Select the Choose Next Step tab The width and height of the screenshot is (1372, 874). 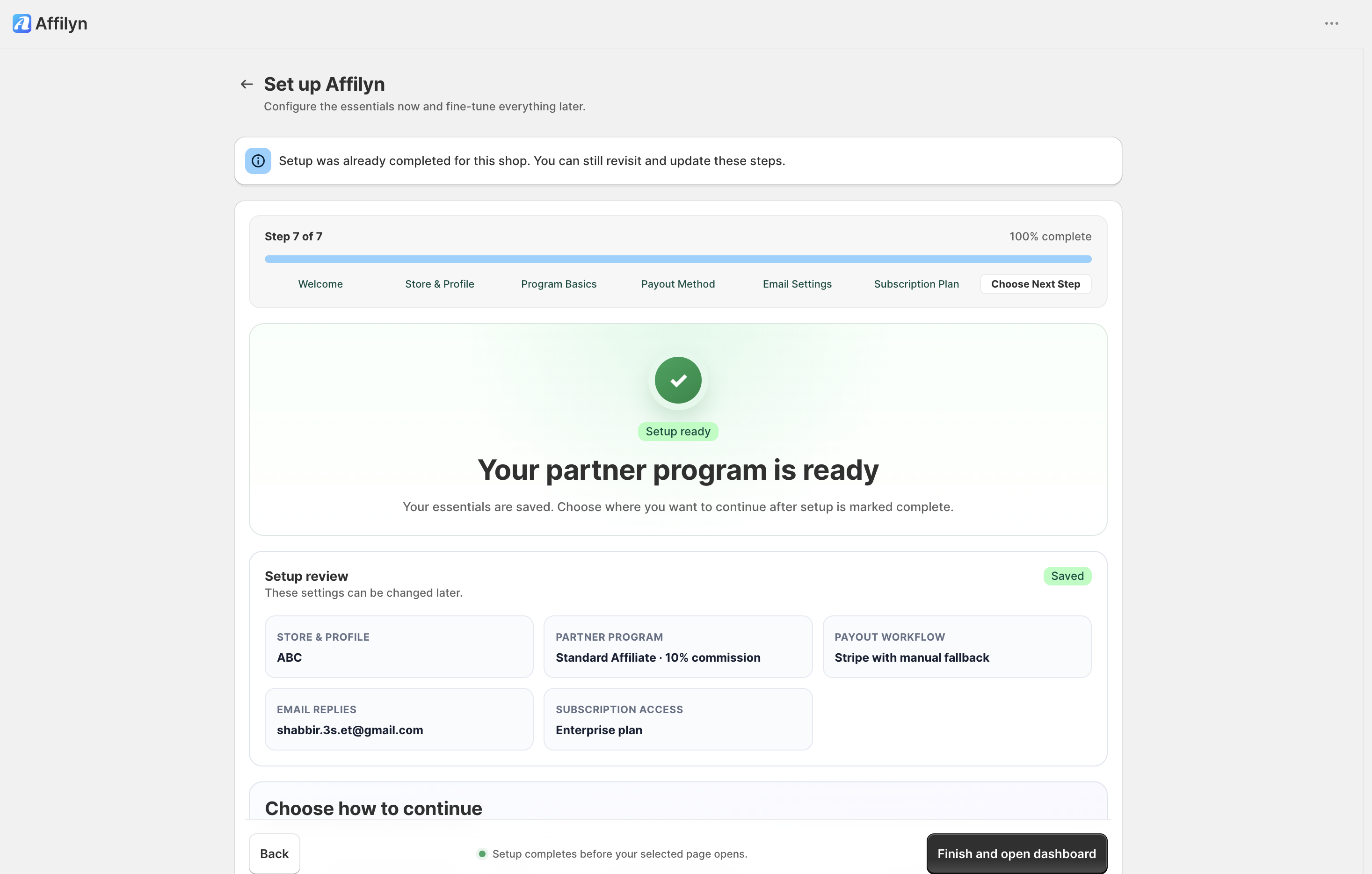point(1035,284)
